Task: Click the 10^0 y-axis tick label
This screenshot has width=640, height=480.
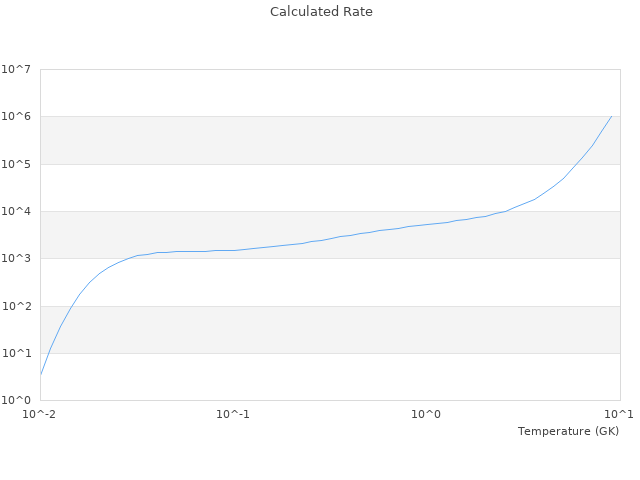Action: pyautogui.click(x=16, y=401)
